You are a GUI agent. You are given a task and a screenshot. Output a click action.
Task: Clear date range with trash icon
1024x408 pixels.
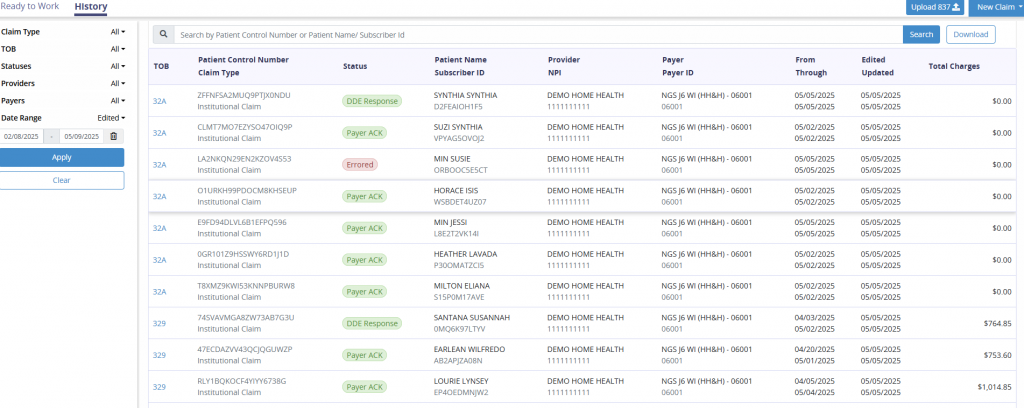[114, 136]
